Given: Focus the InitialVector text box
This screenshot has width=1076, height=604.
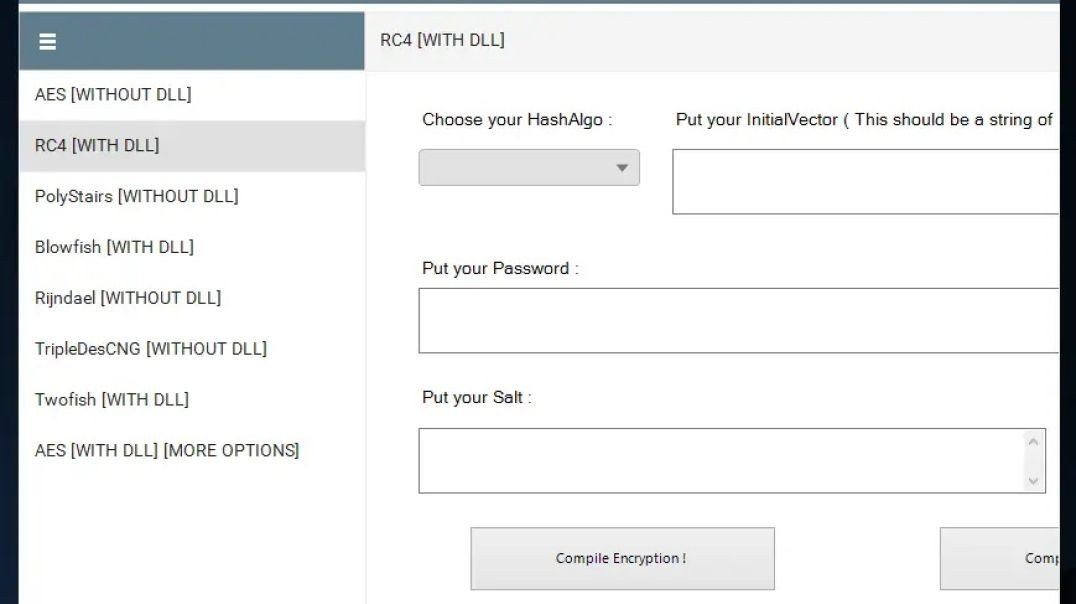Looking at the screenshot, I should click(865, 182).
